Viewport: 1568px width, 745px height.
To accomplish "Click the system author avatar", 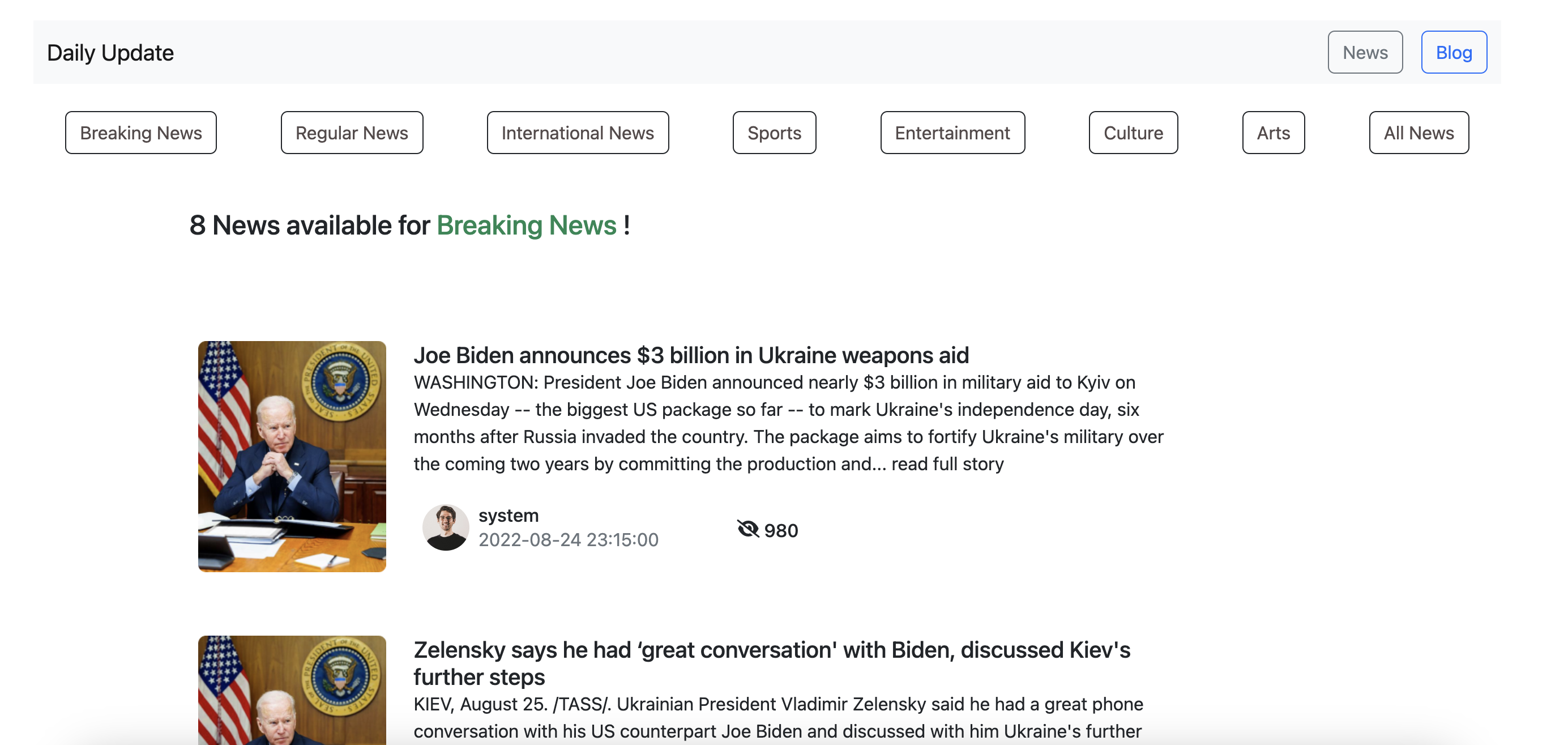I will point(446,527).
